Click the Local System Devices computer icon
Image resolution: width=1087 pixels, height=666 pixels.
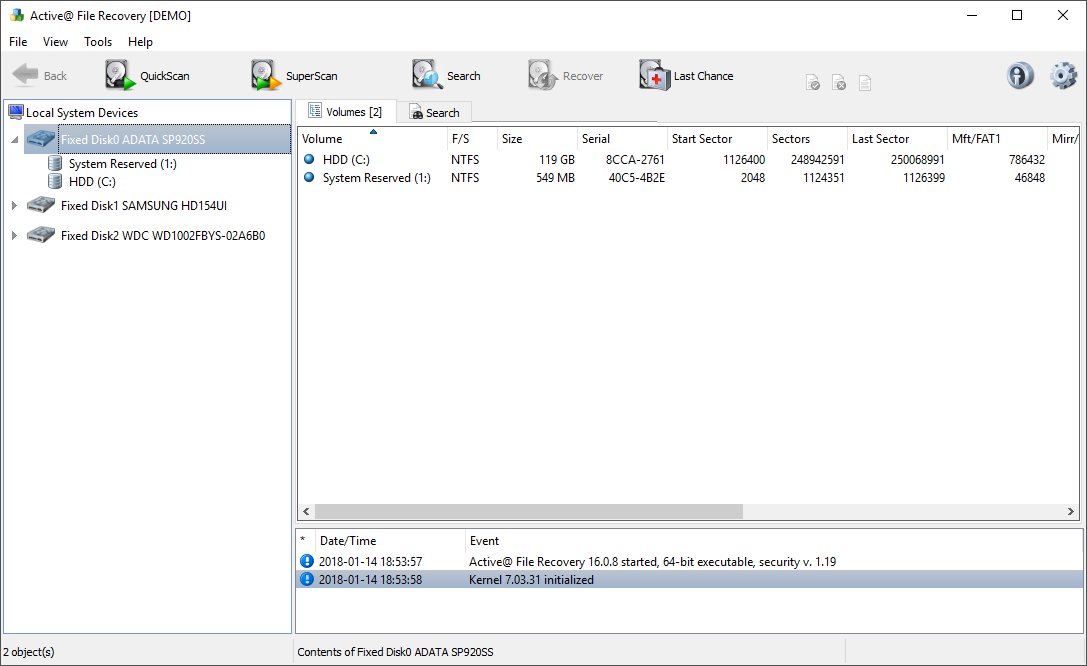(16, 112)
